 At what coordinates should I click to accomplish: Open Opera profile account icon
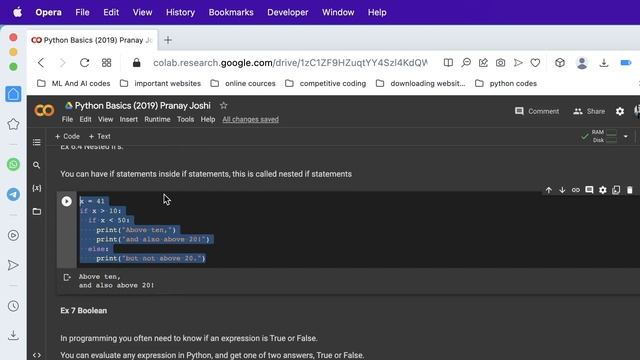tap(582, 63)
